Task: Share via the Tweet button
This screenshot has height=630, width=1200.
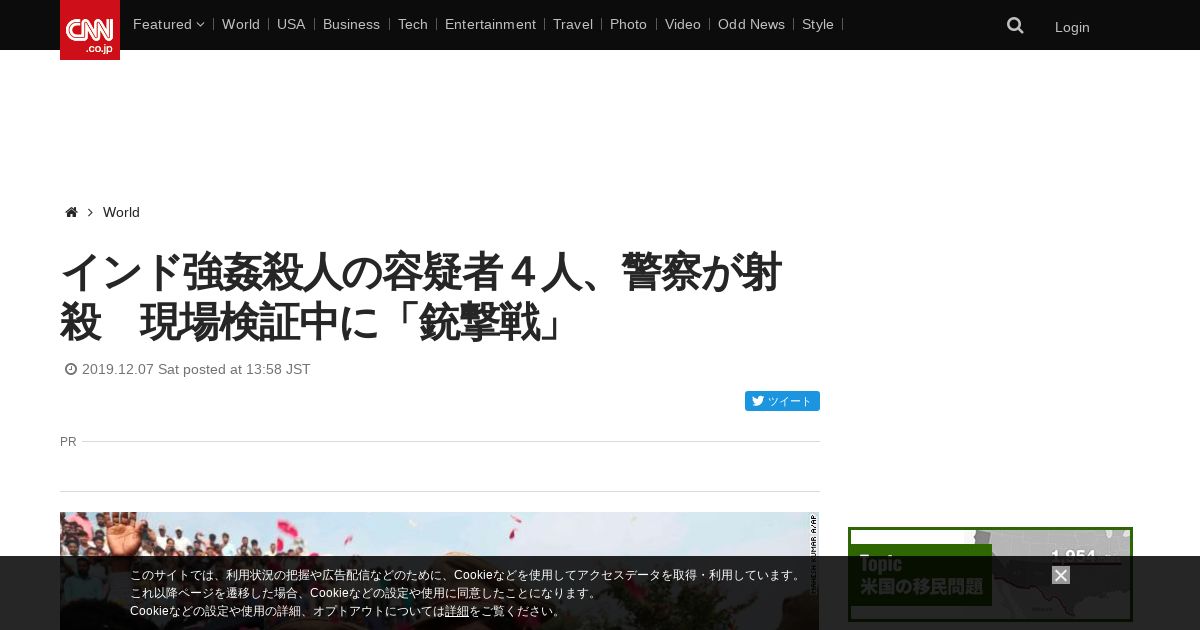Action: 782,401
